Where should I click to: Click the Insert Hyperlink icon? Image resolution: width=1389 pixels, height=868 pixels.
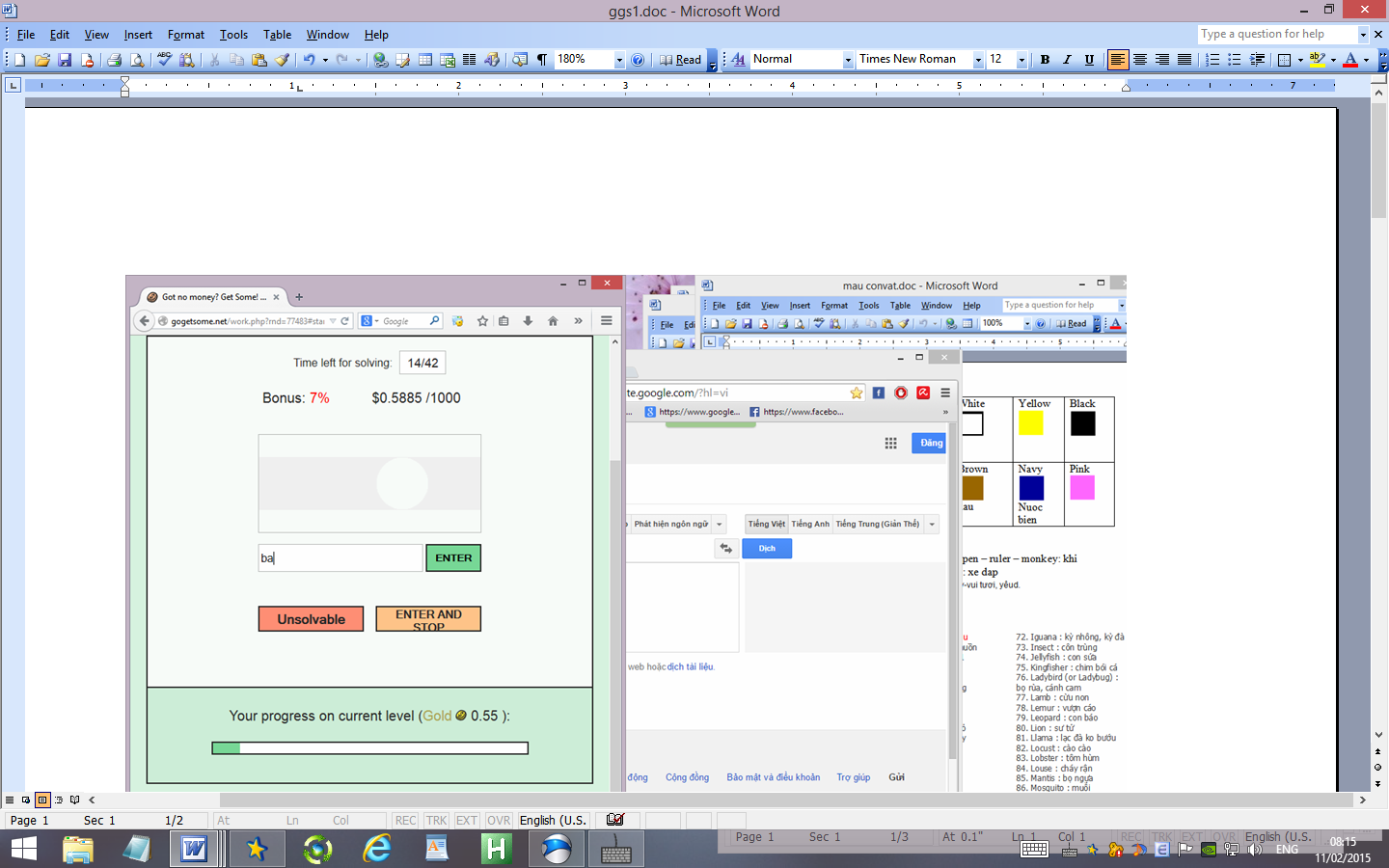click(381, 60)
